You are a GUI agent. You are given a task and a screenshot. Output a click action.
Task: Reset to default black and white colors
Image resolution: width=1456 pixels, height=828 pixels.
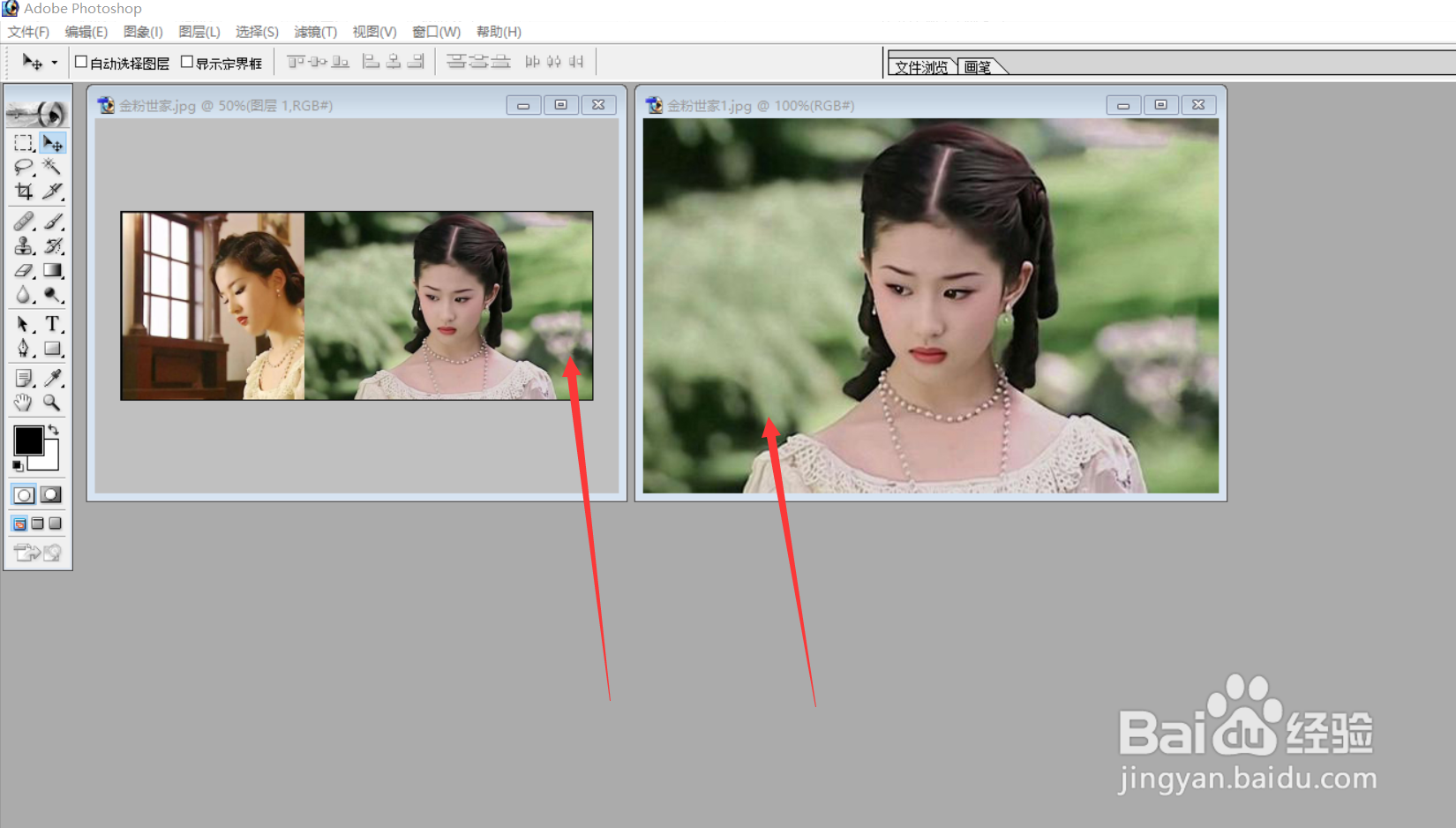click(x=18, y=465)
